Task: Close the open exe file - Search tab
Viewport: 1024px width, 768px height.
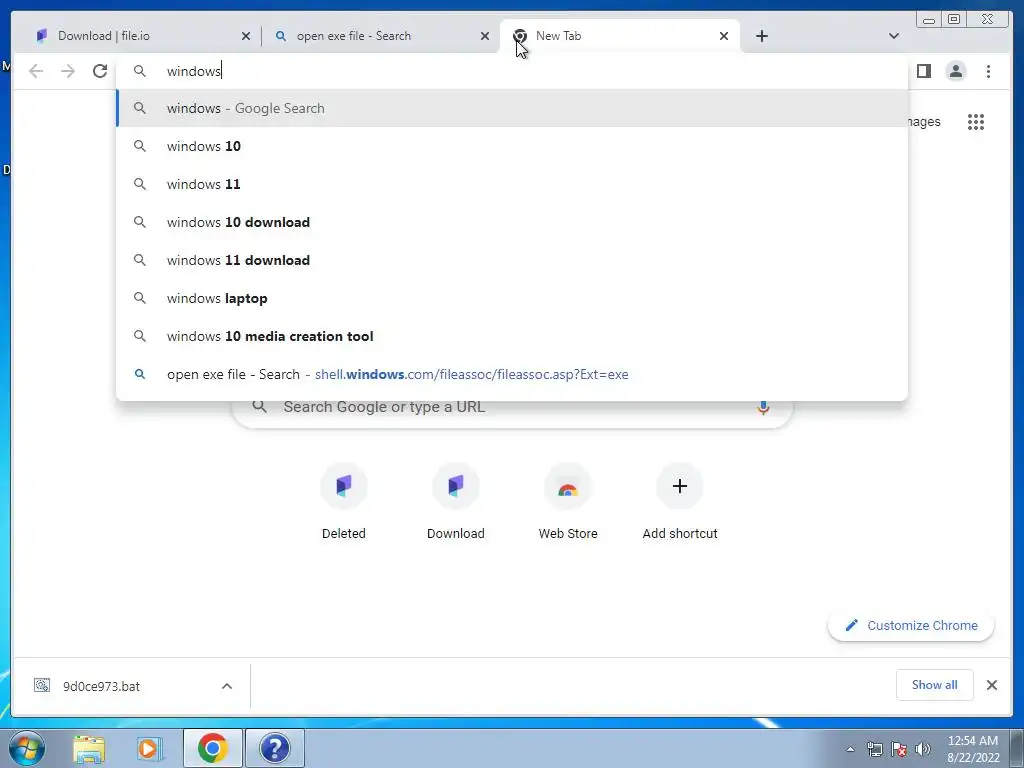Action: (x=485, y=36)
